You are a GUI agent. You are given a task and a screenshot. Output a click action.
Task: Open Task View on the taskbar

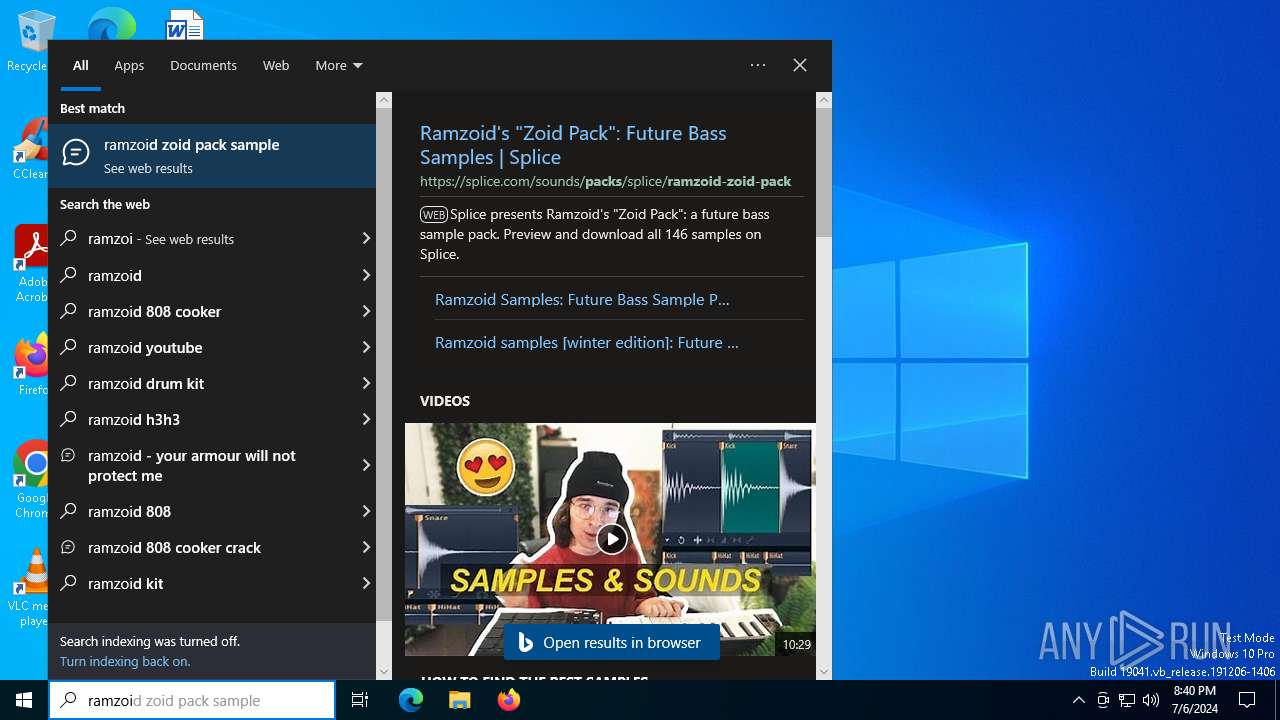[360, 700]
